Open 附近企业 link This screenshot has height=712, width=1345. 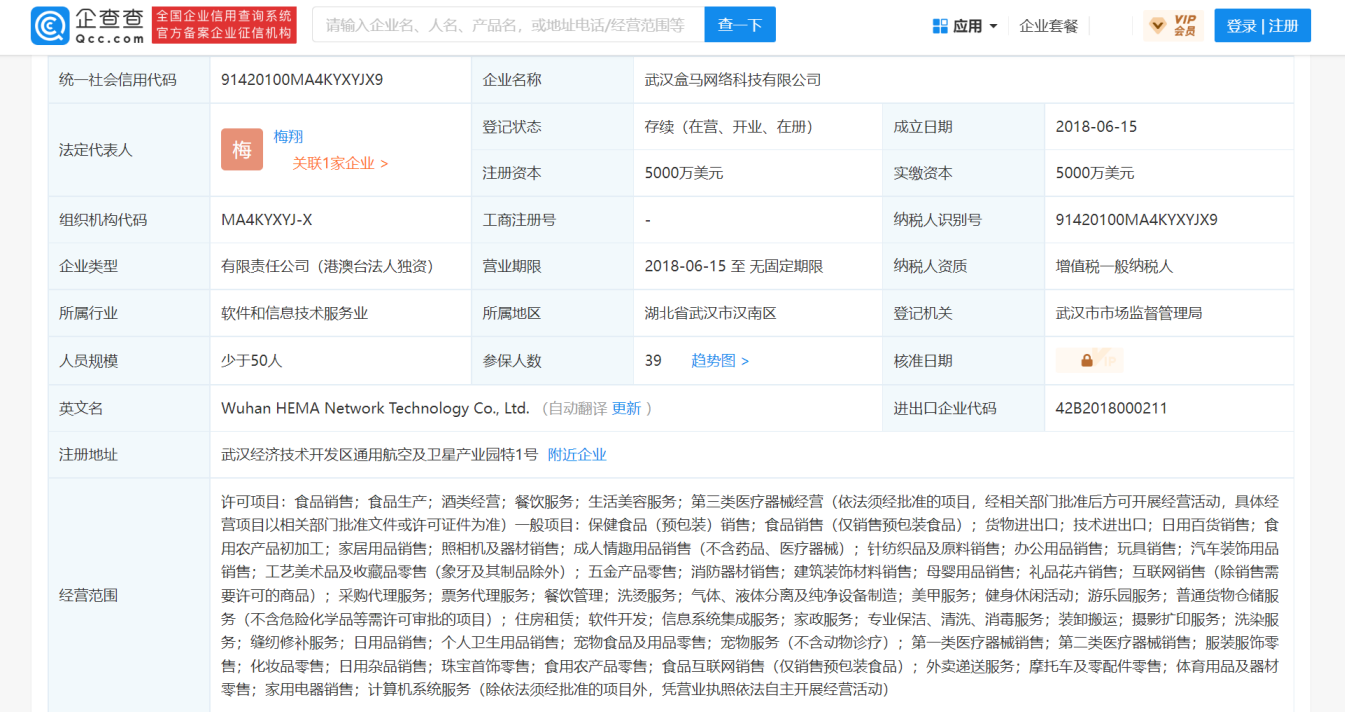click(x=577, y=455)
